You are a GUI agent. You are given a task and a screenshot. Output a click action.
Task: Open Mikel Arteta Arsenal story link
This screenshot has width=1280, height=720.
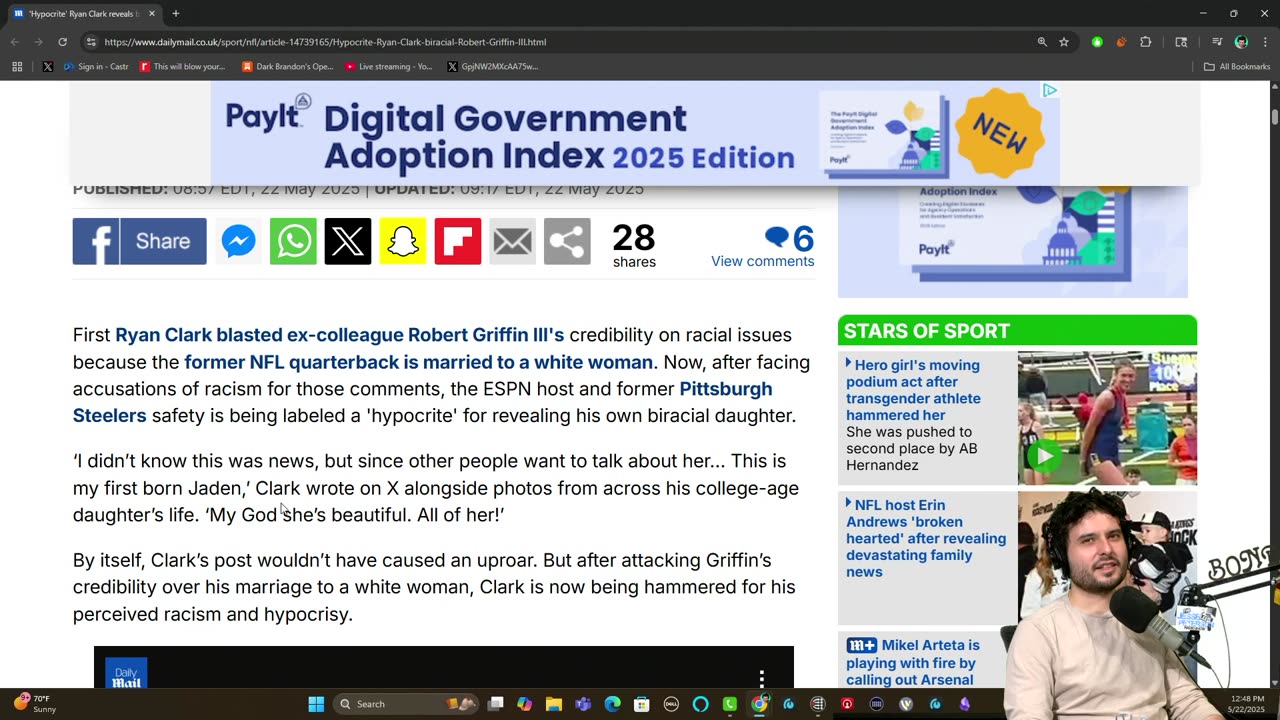(911, 663)
